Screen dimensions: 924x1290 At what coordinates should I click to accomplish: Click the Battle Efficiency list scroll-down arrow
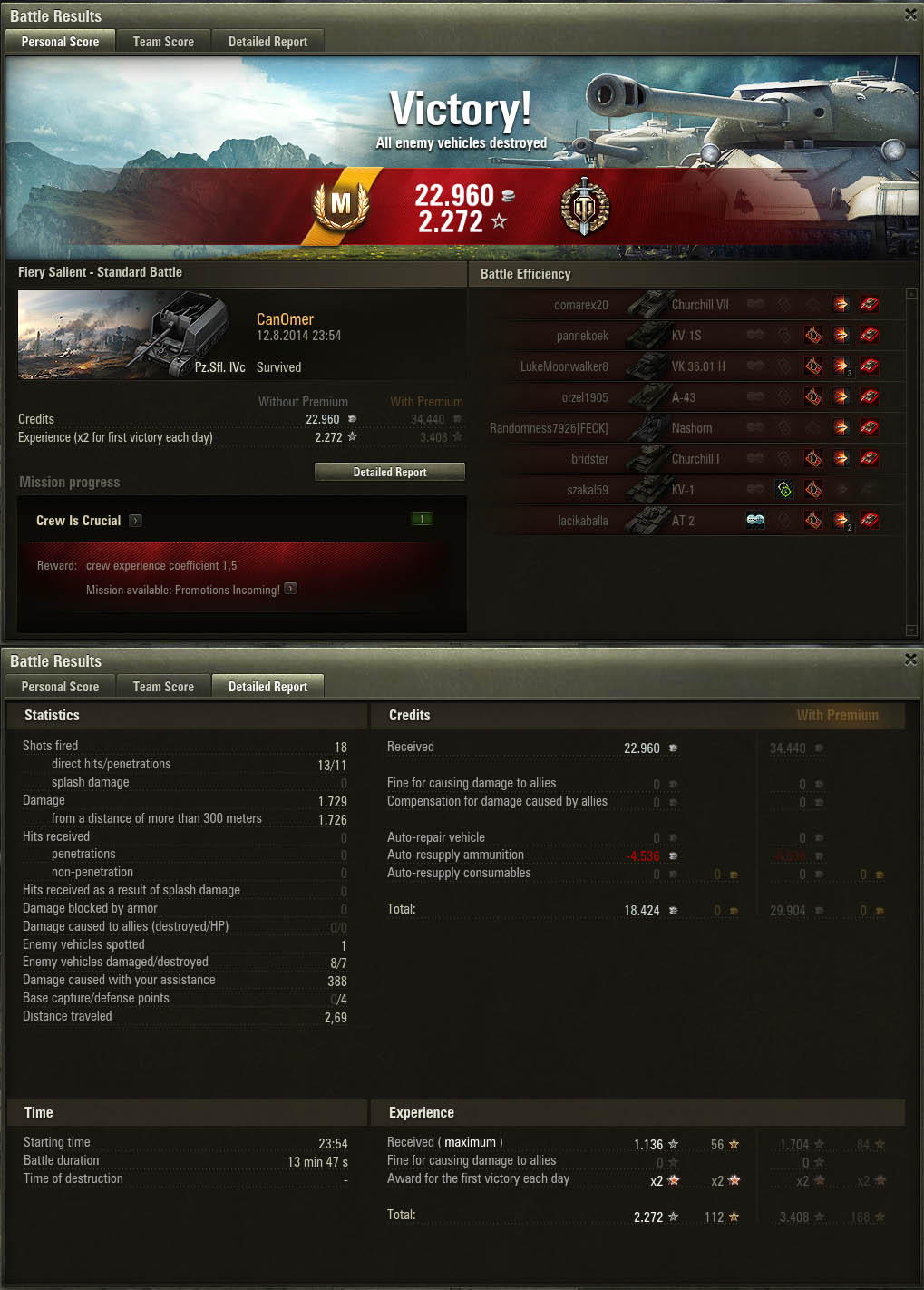pos(911,630)
